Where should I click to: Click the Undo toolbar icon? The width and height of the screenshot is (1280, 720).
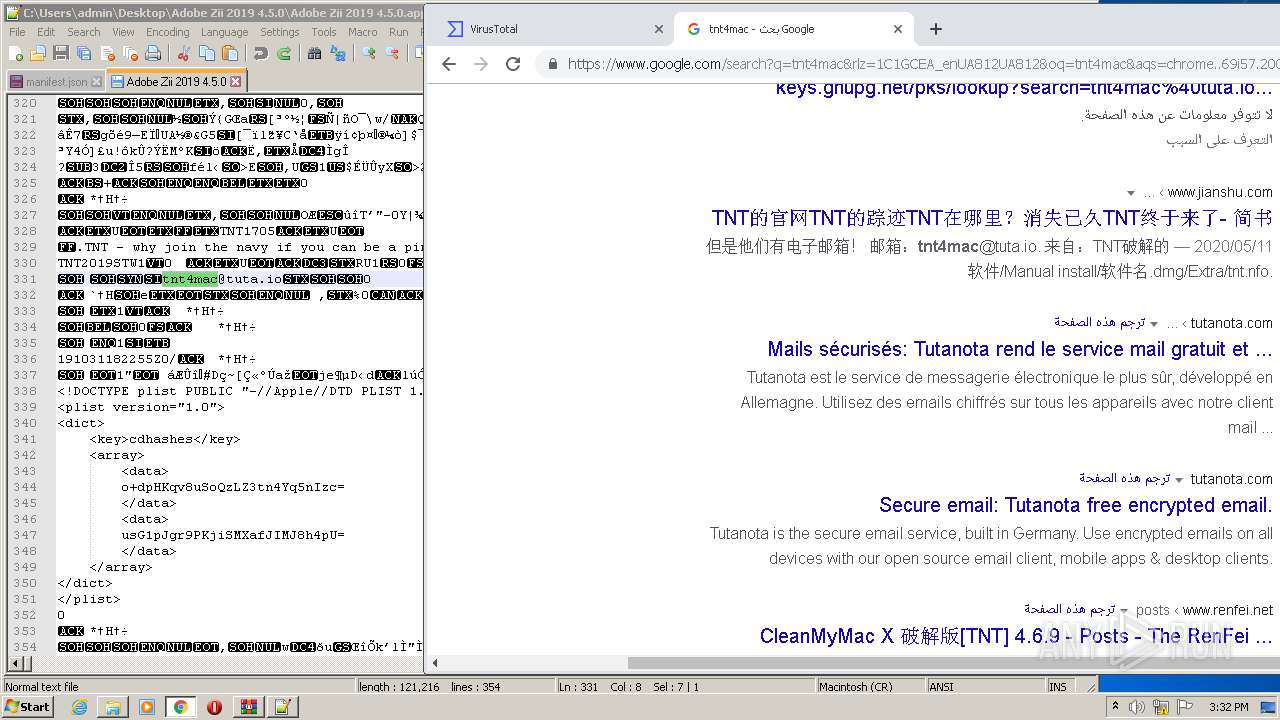pyautogui.click(x=261, y=53)
